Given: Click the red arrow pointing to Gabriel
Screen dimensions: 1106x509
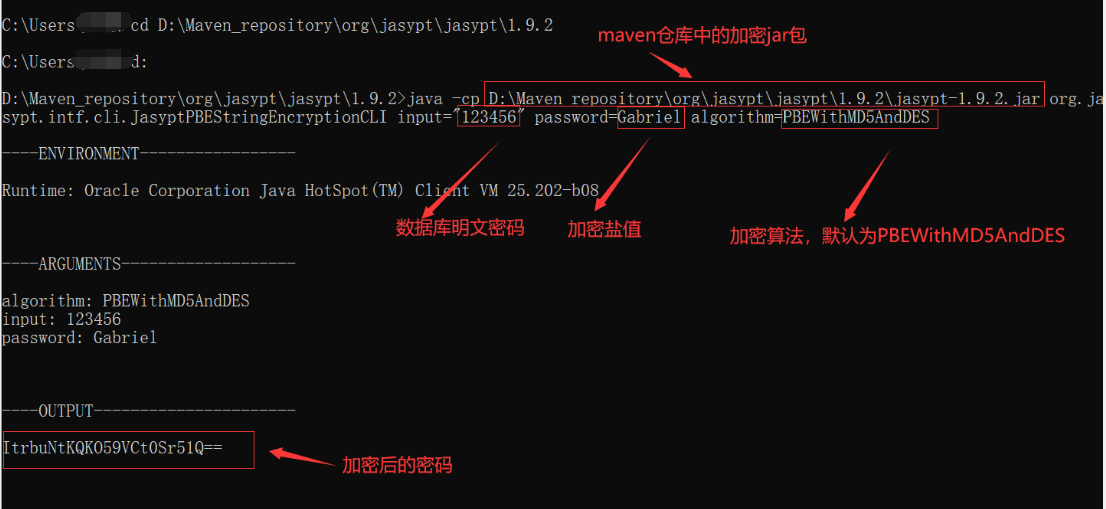Looking at the screenshot, I should click(x=621, y=173).
